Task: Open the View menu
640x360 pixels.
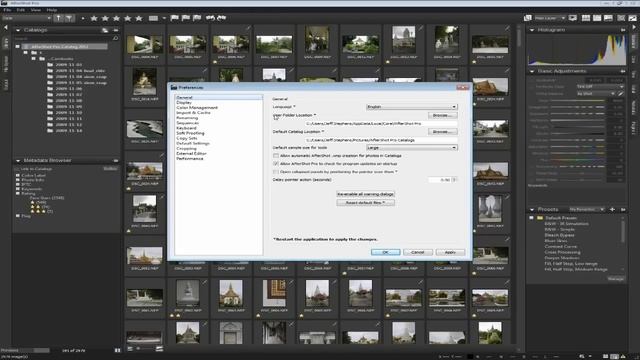Action: [36, 10]
